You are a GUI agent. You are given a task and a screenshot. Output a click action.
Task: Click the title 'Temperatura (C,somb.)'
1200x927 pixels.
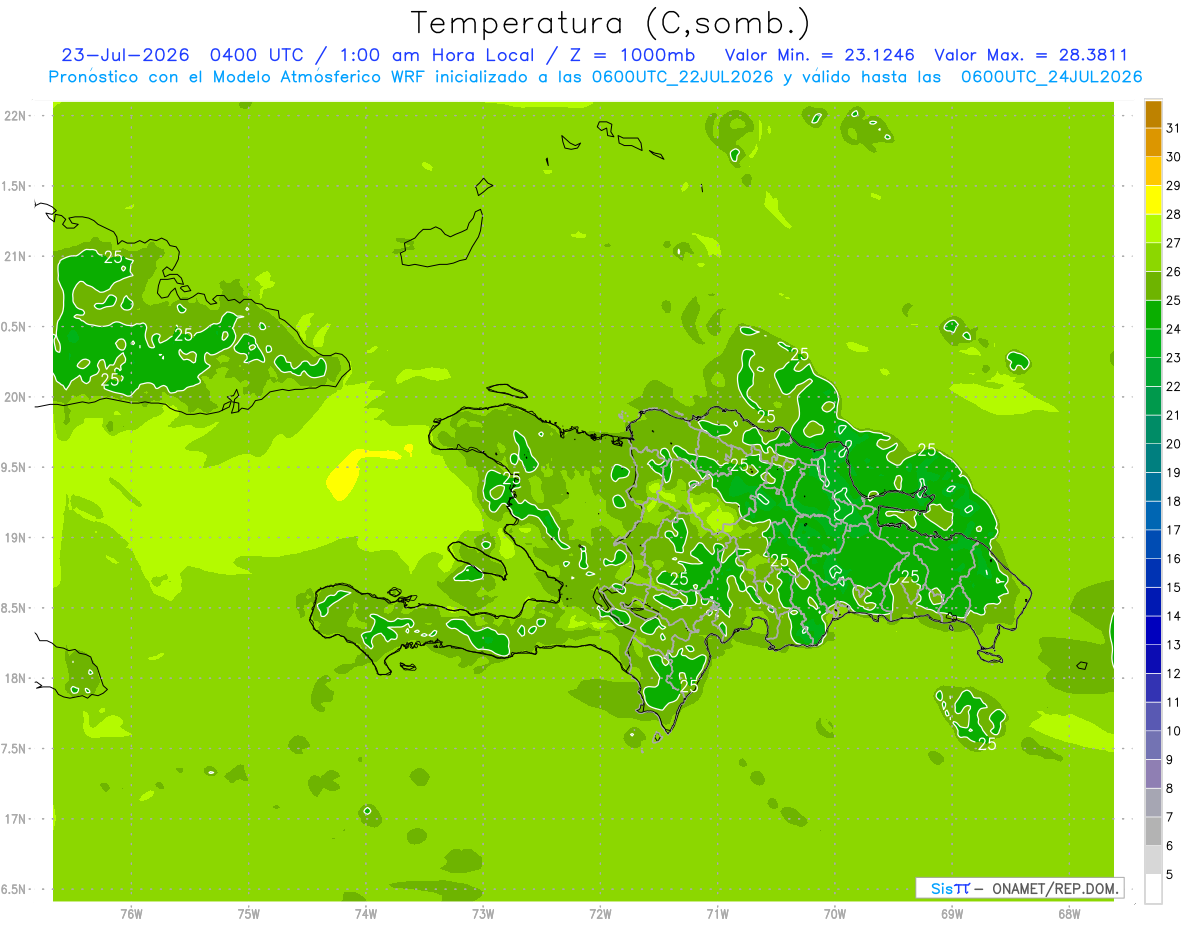click(611, 22)
